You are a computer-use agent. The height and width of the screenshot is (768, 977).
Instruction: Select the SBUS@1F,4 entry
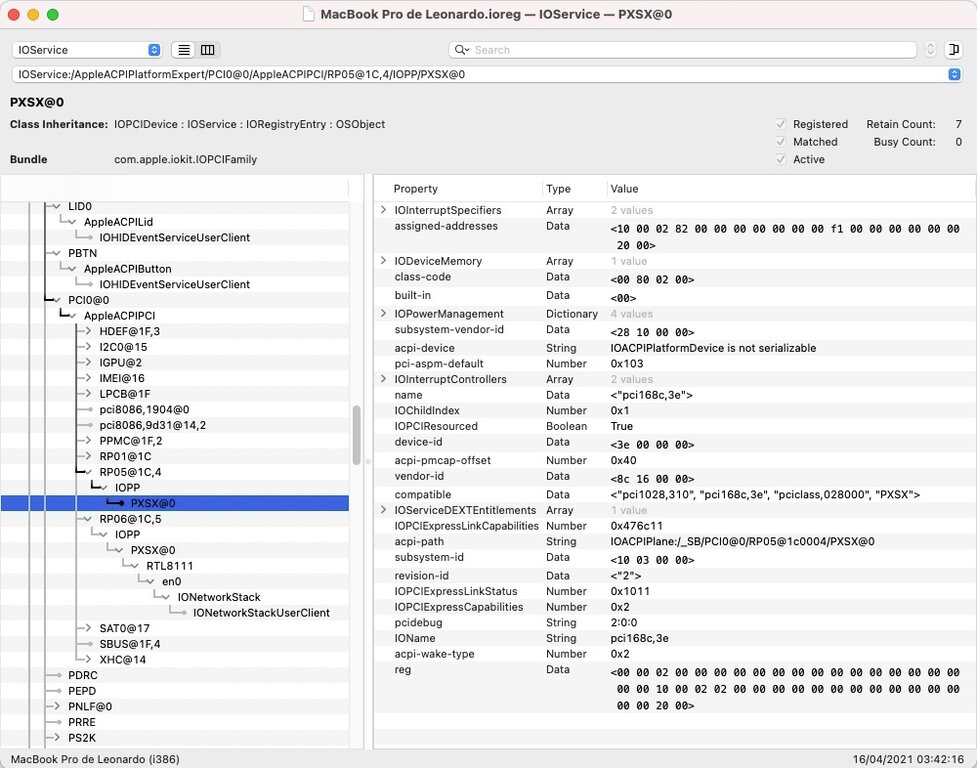coord(130,643)
